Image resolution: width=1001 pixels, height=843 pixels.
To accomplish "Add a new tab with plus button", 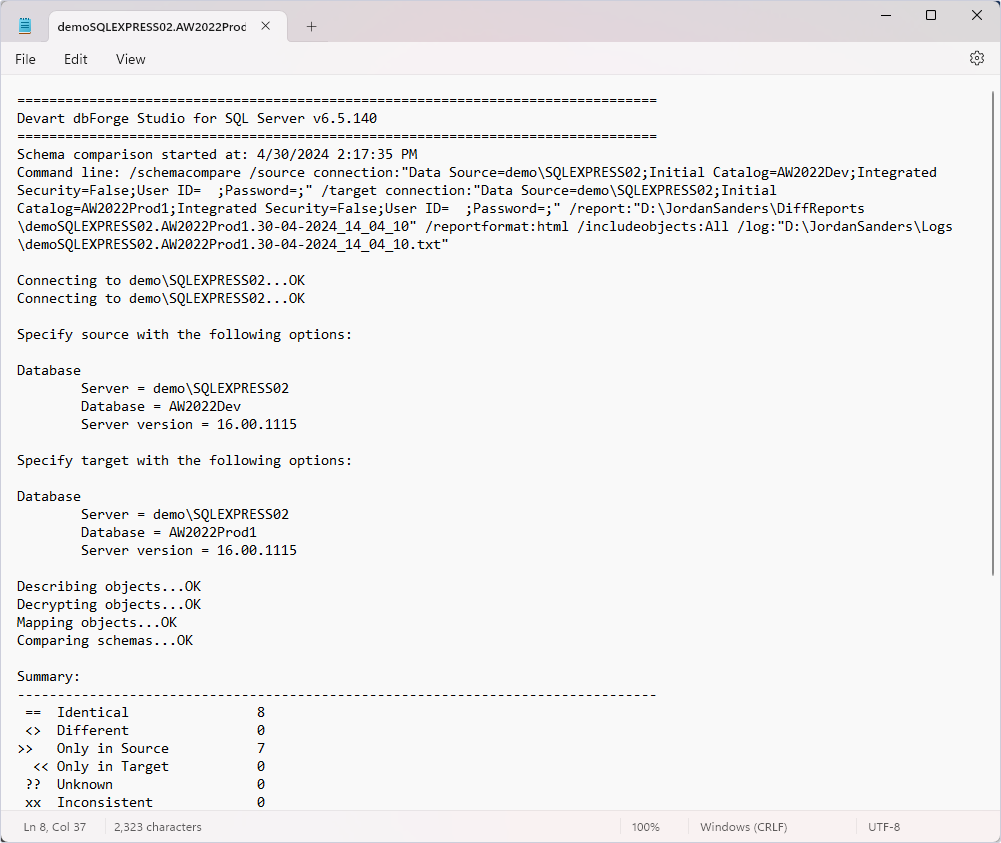I will [x=311, y=26].
